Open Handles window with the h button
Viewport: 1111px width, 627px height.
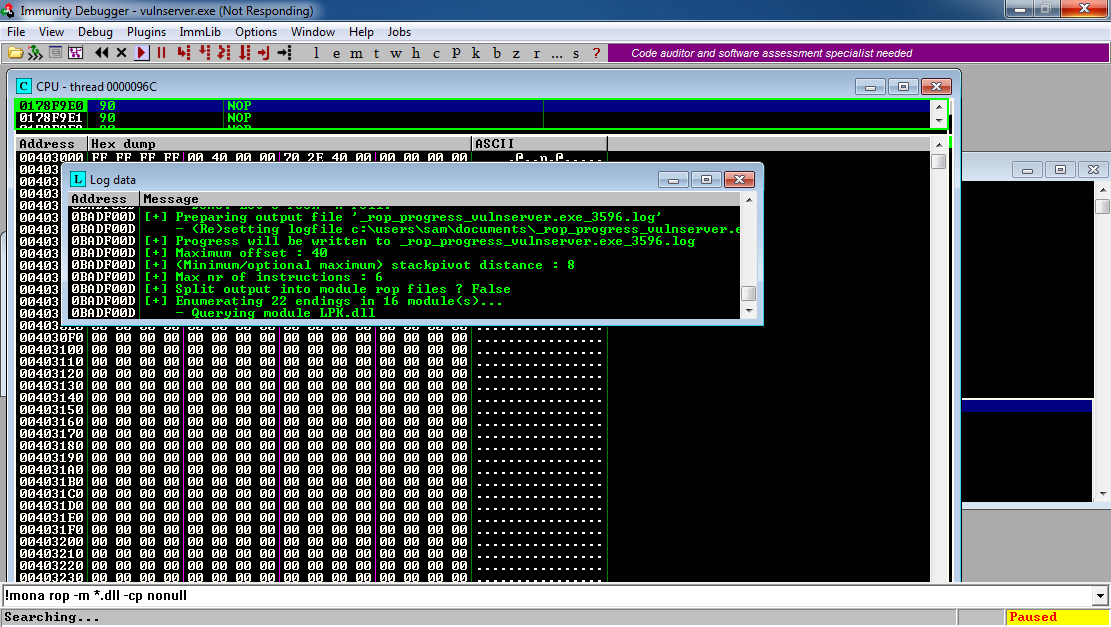[x=416, y=53]
